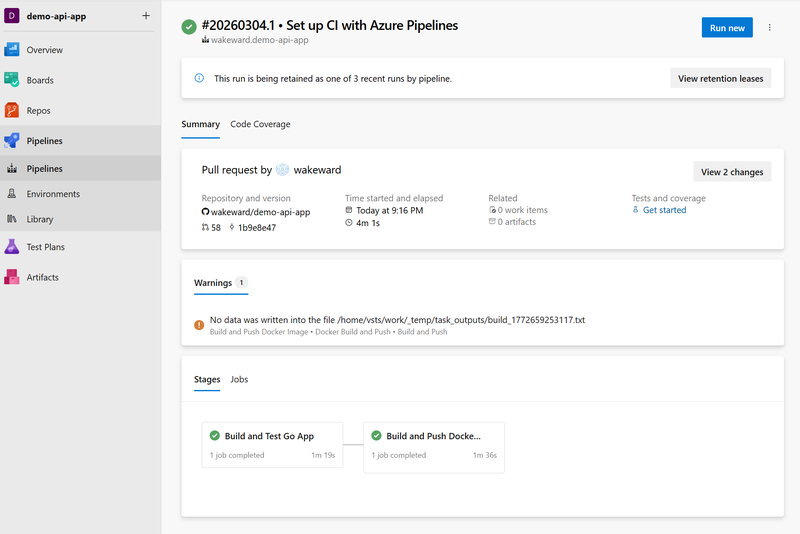Select the Summary tab
The width and height of the screenshot is (800, 534).
pos(200,124)
